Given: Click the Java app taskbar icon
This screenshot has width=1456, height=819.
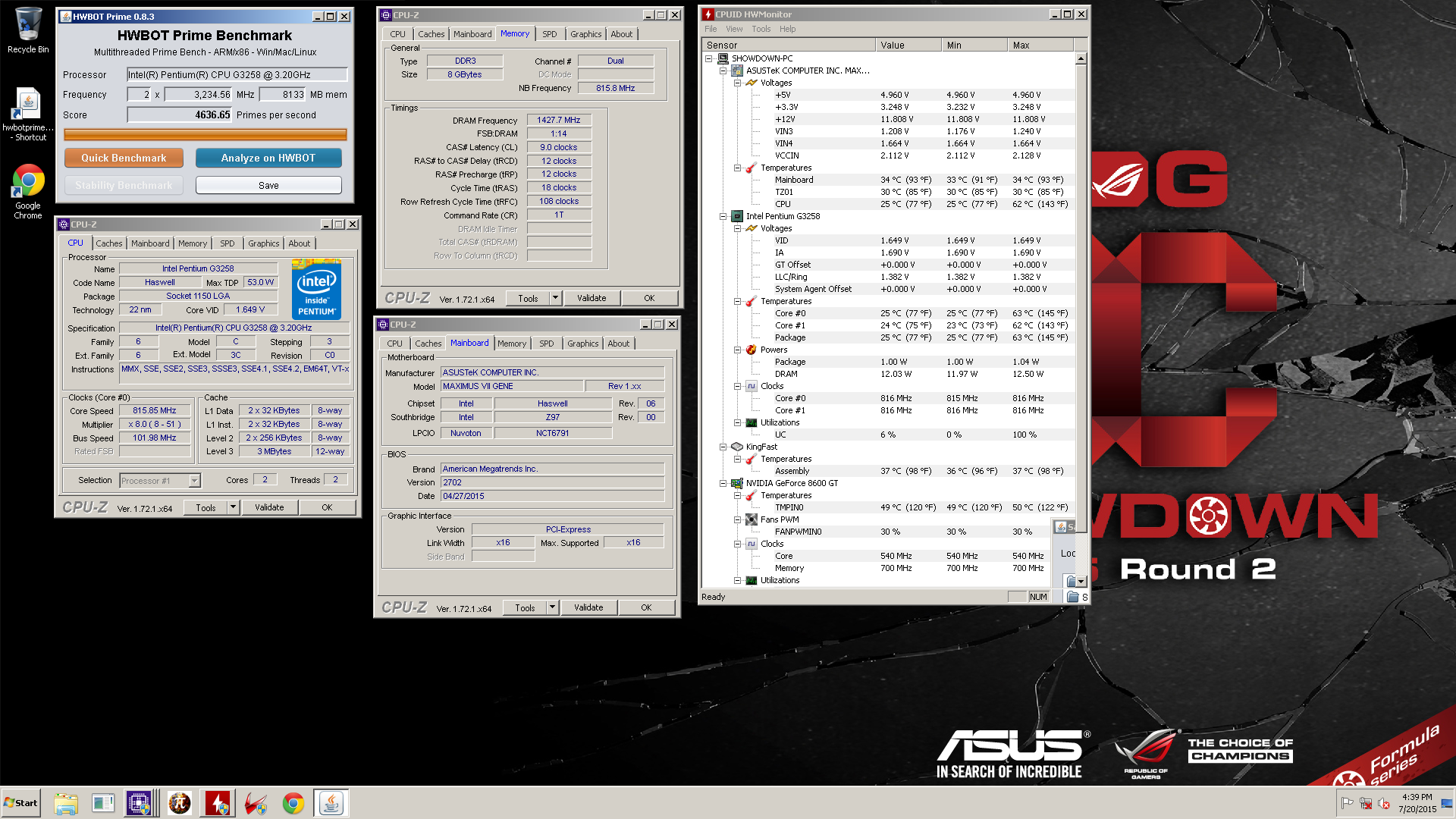Looking at the screenshot, I should point(331,803).
